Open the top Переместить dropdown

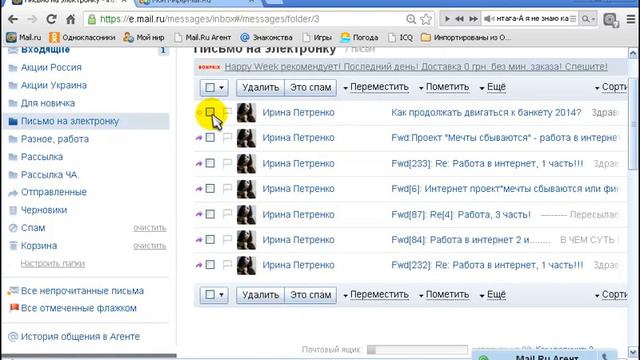click(x=376, y=87)
